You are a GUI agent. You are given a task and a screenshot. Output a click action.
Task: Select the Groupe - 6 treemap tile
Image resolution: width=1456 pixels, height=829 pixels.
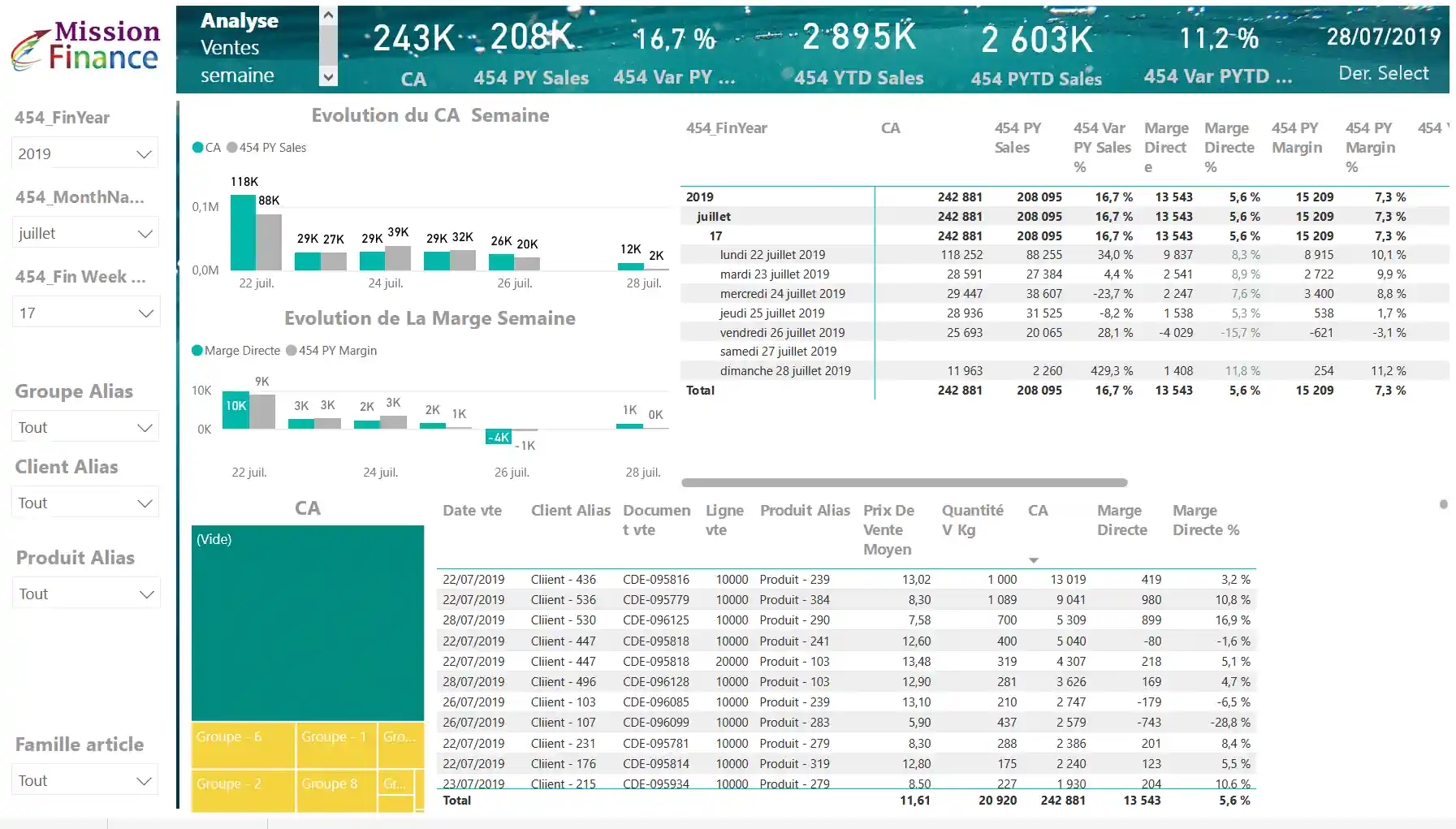243,745
